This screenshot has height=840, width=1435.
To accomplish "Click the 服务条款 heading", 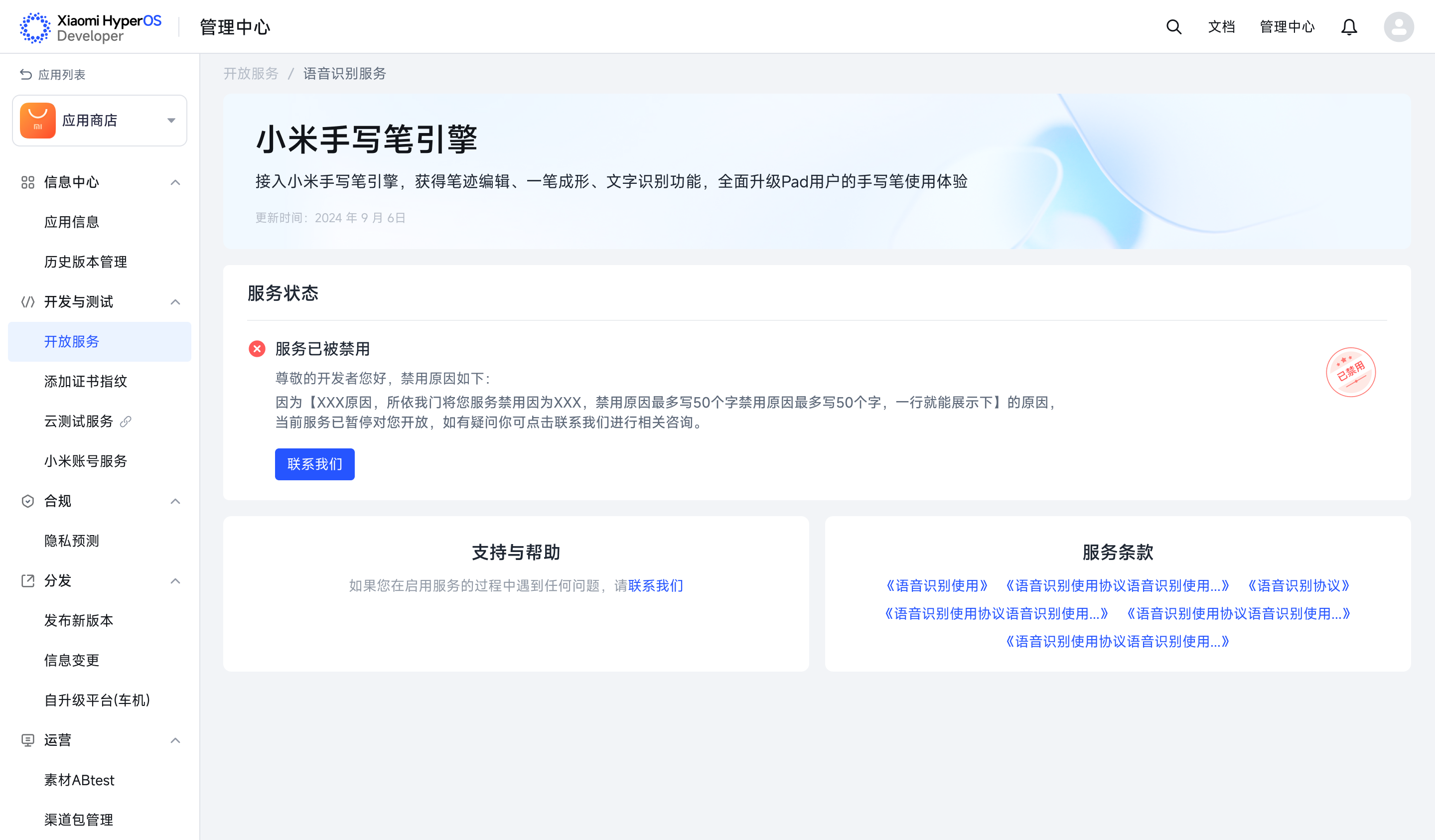I will click(x=1118, y=552).
